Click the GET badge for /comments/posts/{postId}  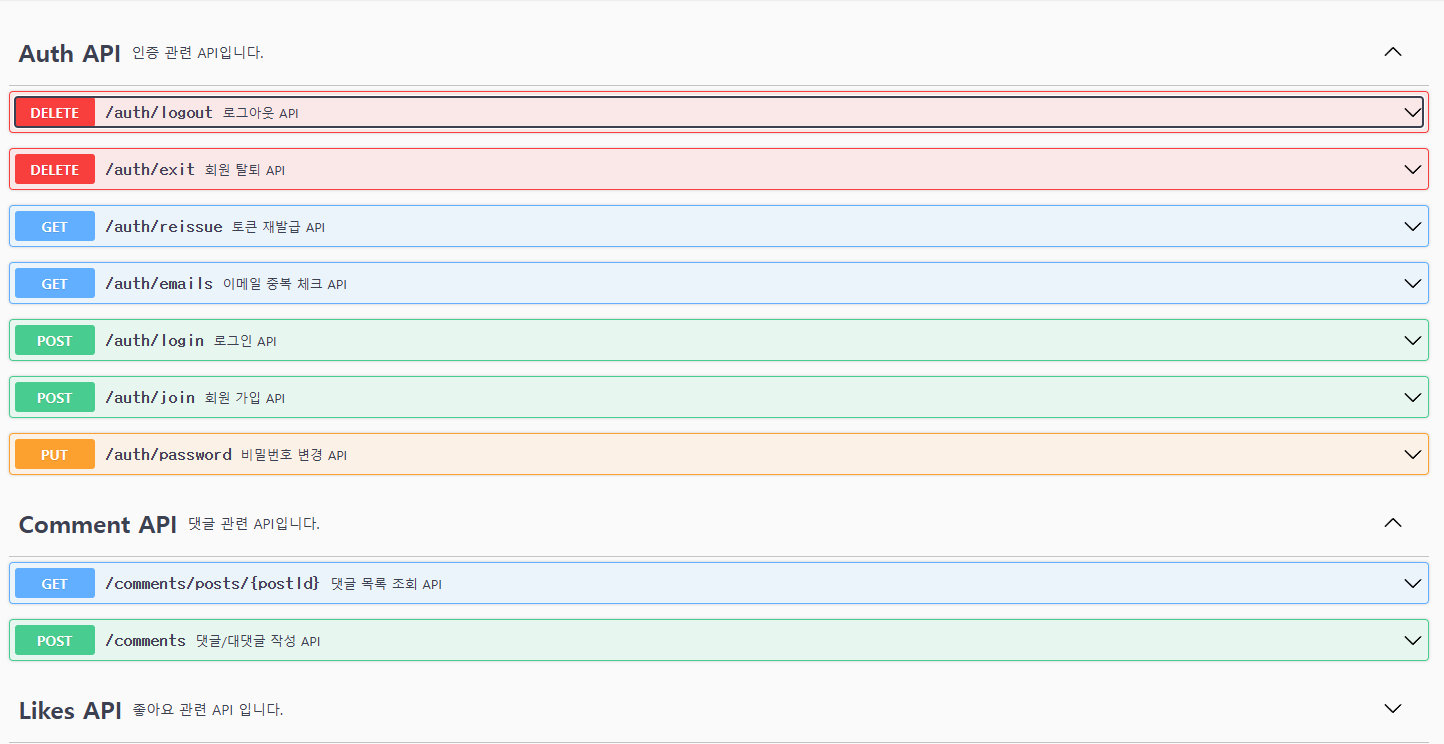tap(55, 584)
